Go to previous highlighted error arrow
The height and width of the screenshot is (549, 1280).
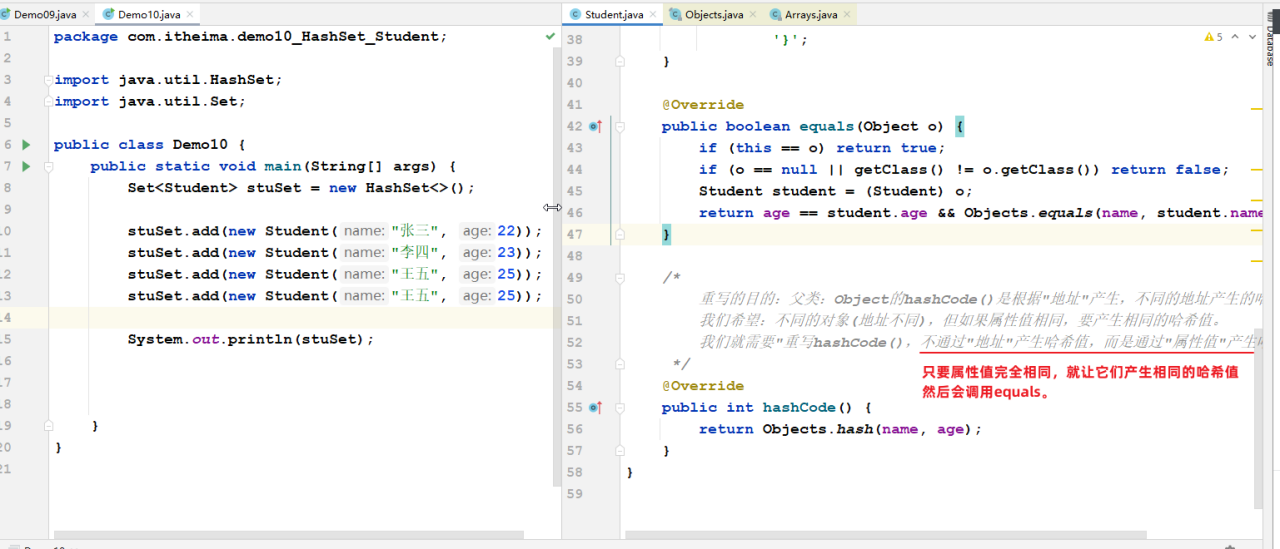click(x=1236, y=37)
